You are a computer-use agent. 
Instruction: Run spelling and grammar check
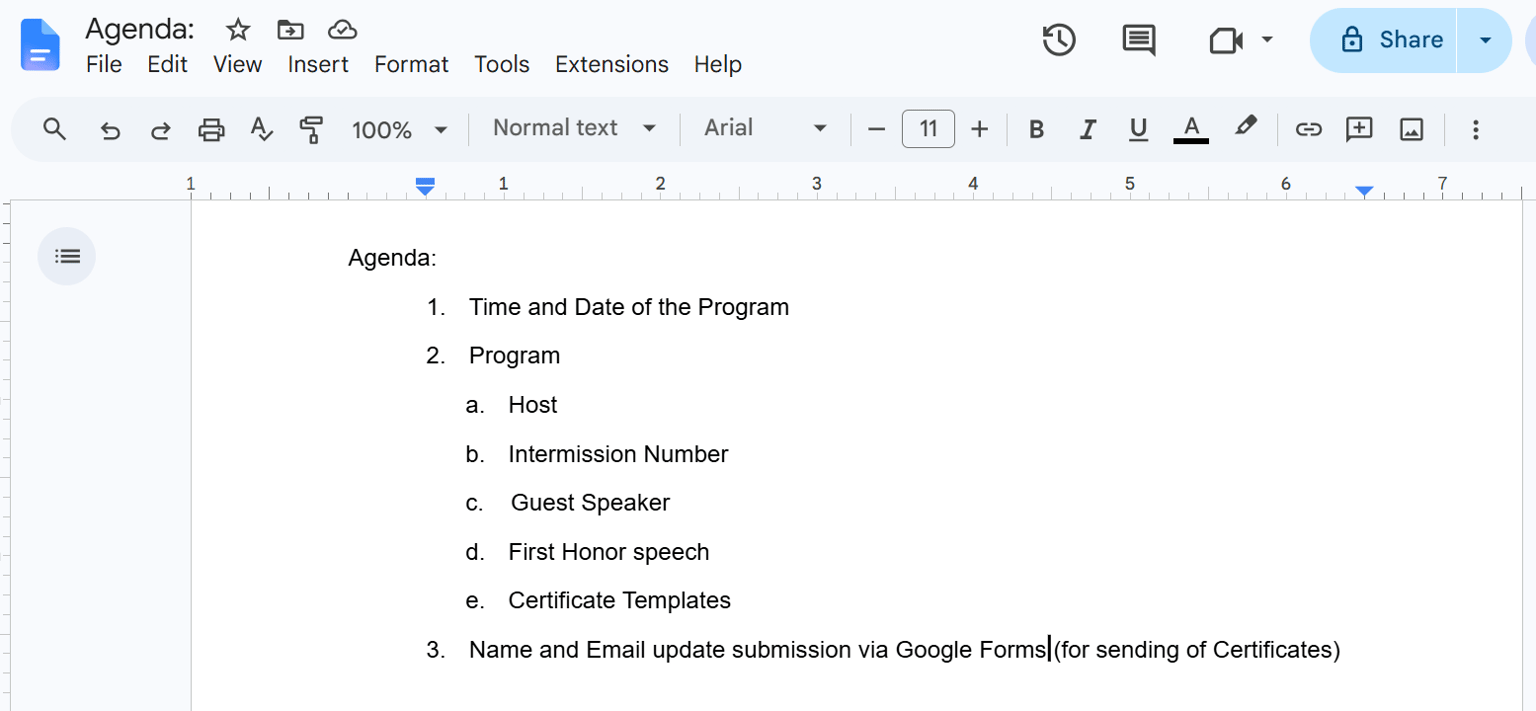[261, 129]
